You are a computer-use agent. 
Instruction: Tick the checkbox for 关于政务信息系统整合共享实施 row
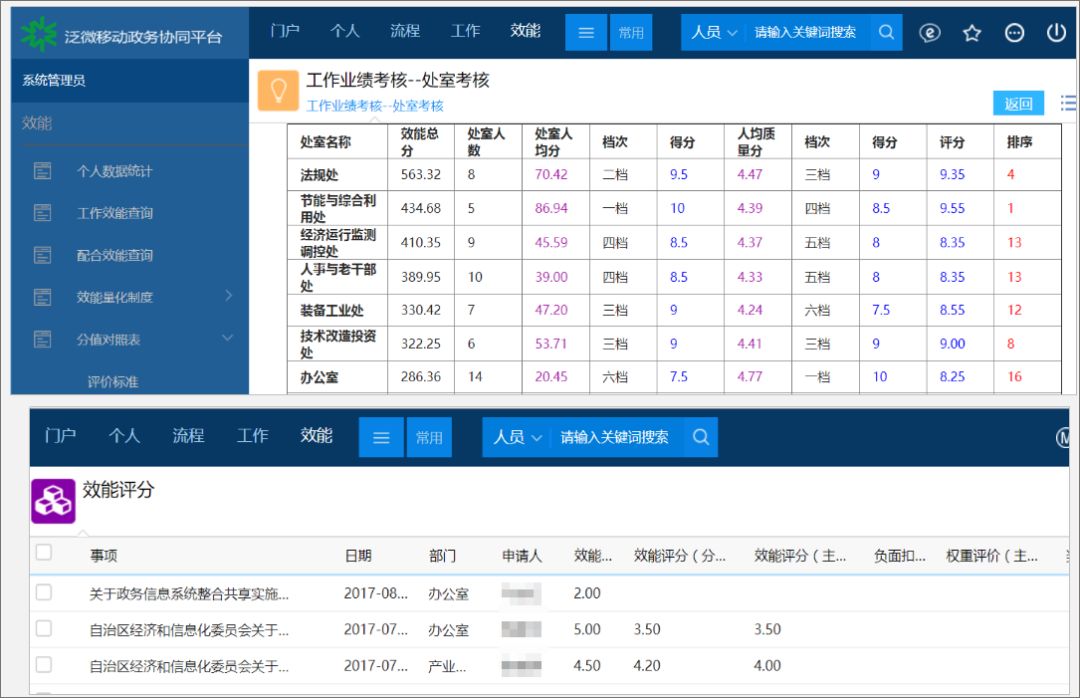43,592
